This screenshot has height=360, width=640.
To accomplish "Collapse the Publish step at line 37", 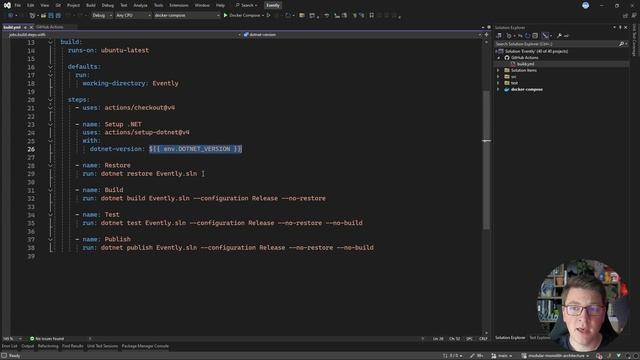I will pyautogui.click(x=50, y=239).
